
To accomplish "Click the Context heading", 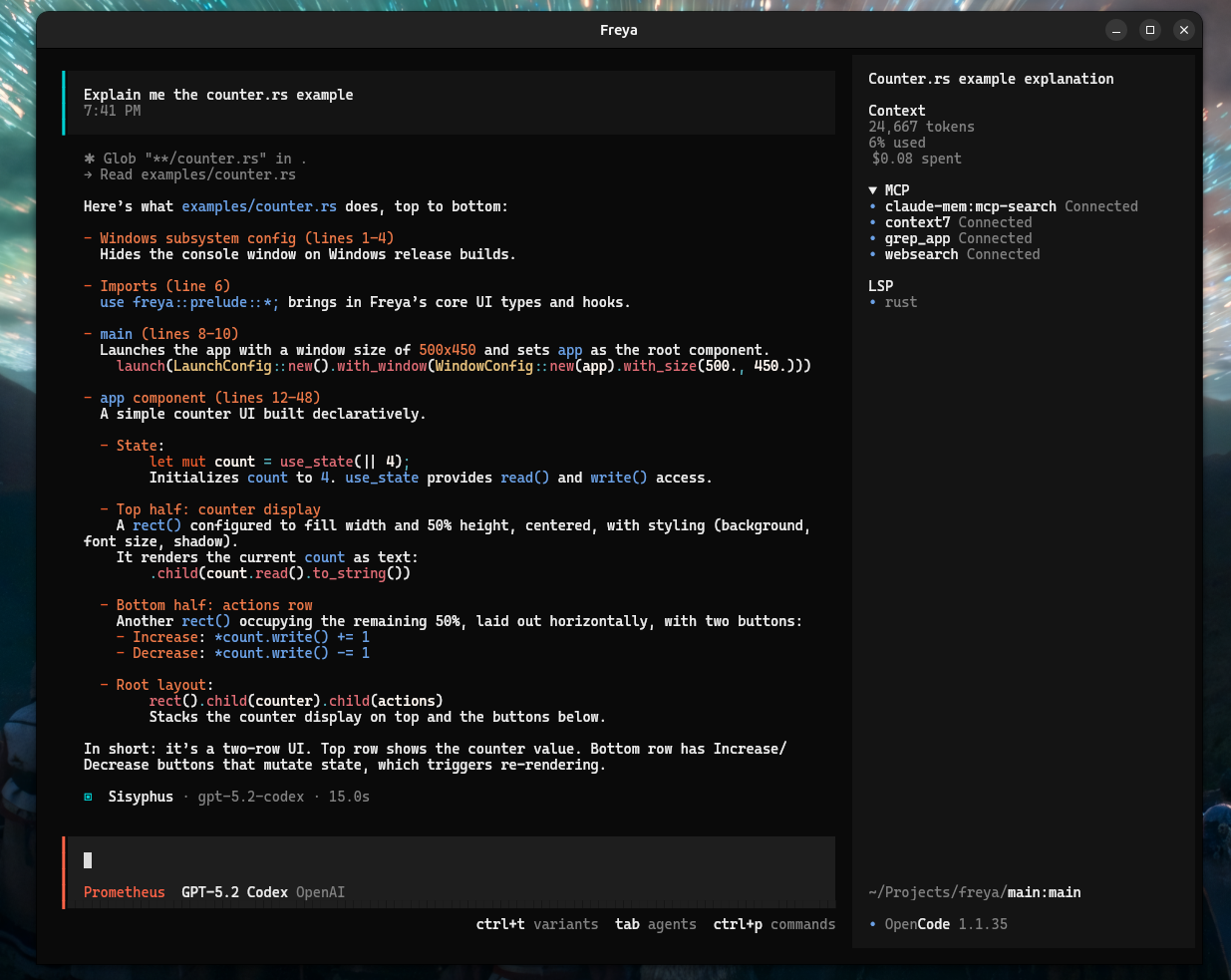I will [x=897, y=111].
